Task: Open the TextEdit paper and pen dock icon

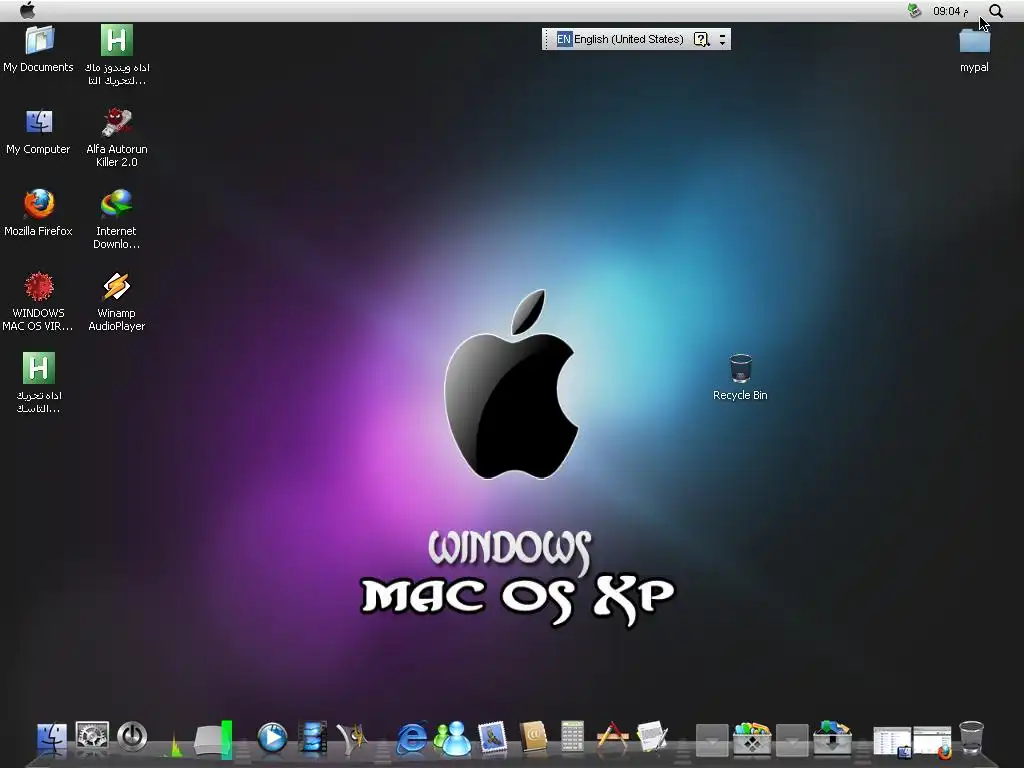Action: coord(652,737)
